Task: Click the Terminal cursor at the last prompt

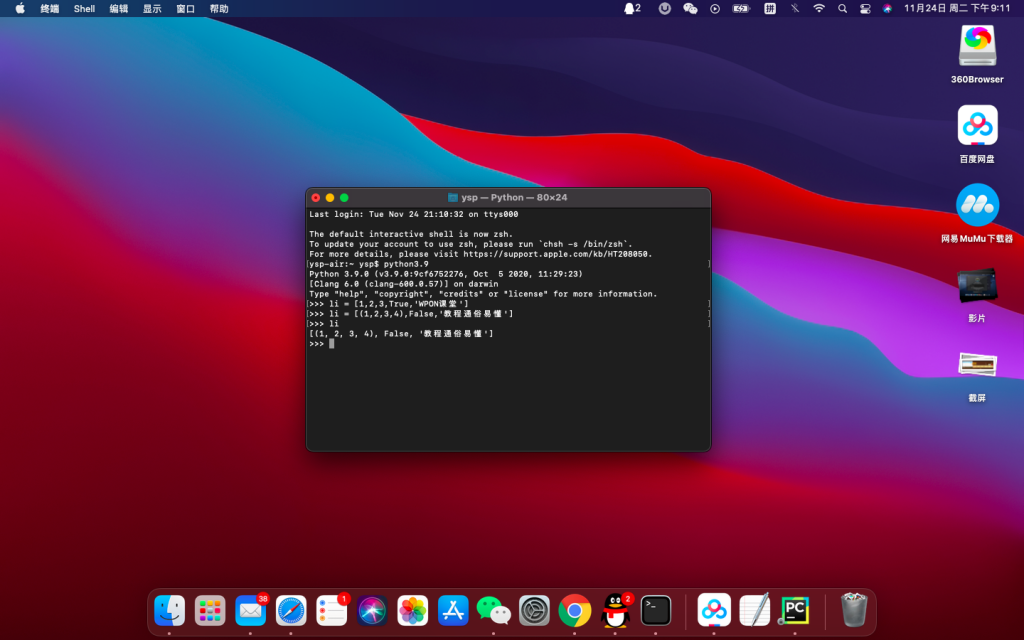Action: (332, 344)
